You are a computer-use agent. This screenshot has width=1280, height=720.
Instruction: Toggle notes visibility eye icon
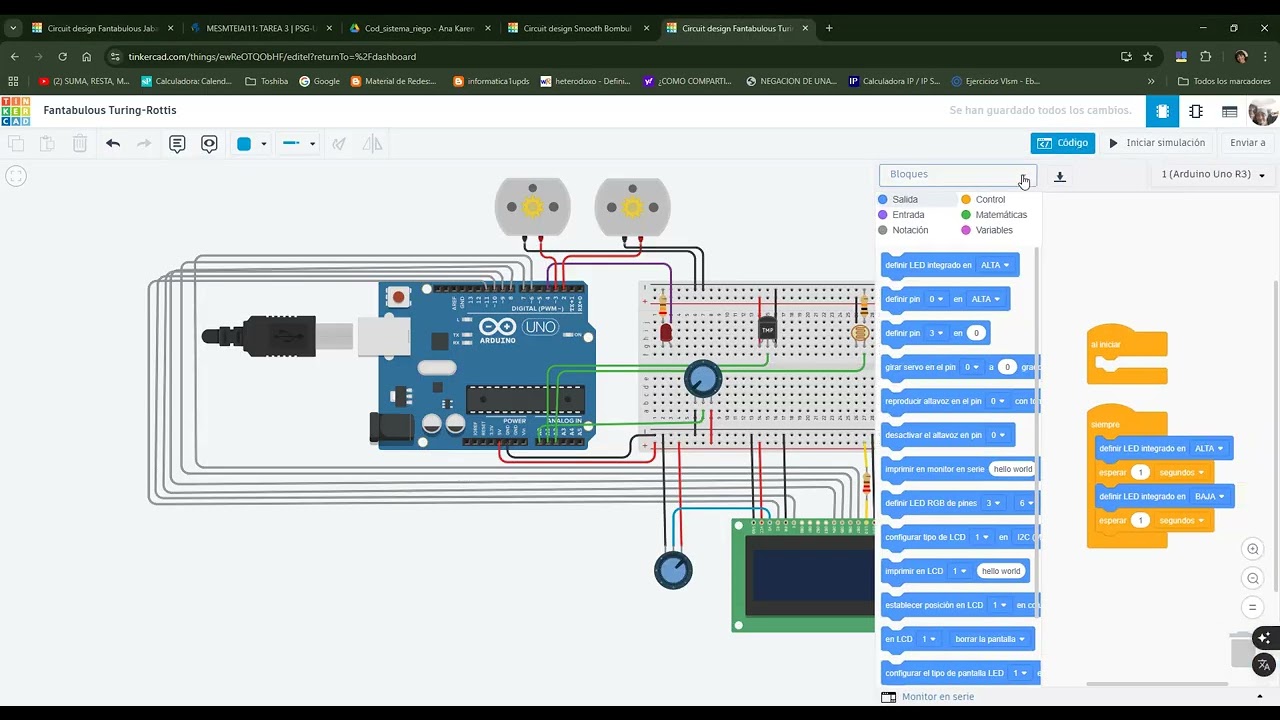pyautogui.click(x=209, y=144)
